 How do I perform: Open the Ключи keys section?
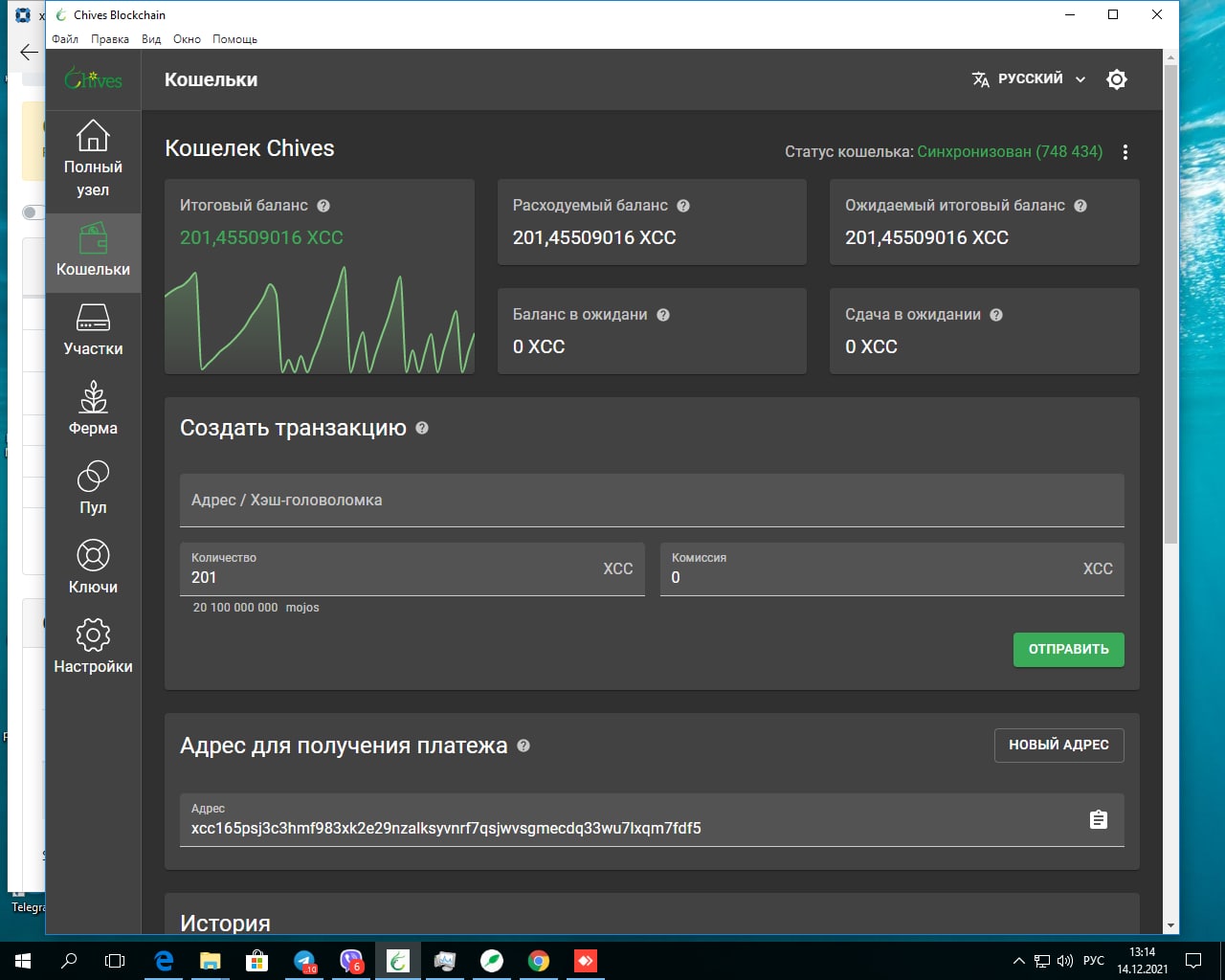pos(93,569)
